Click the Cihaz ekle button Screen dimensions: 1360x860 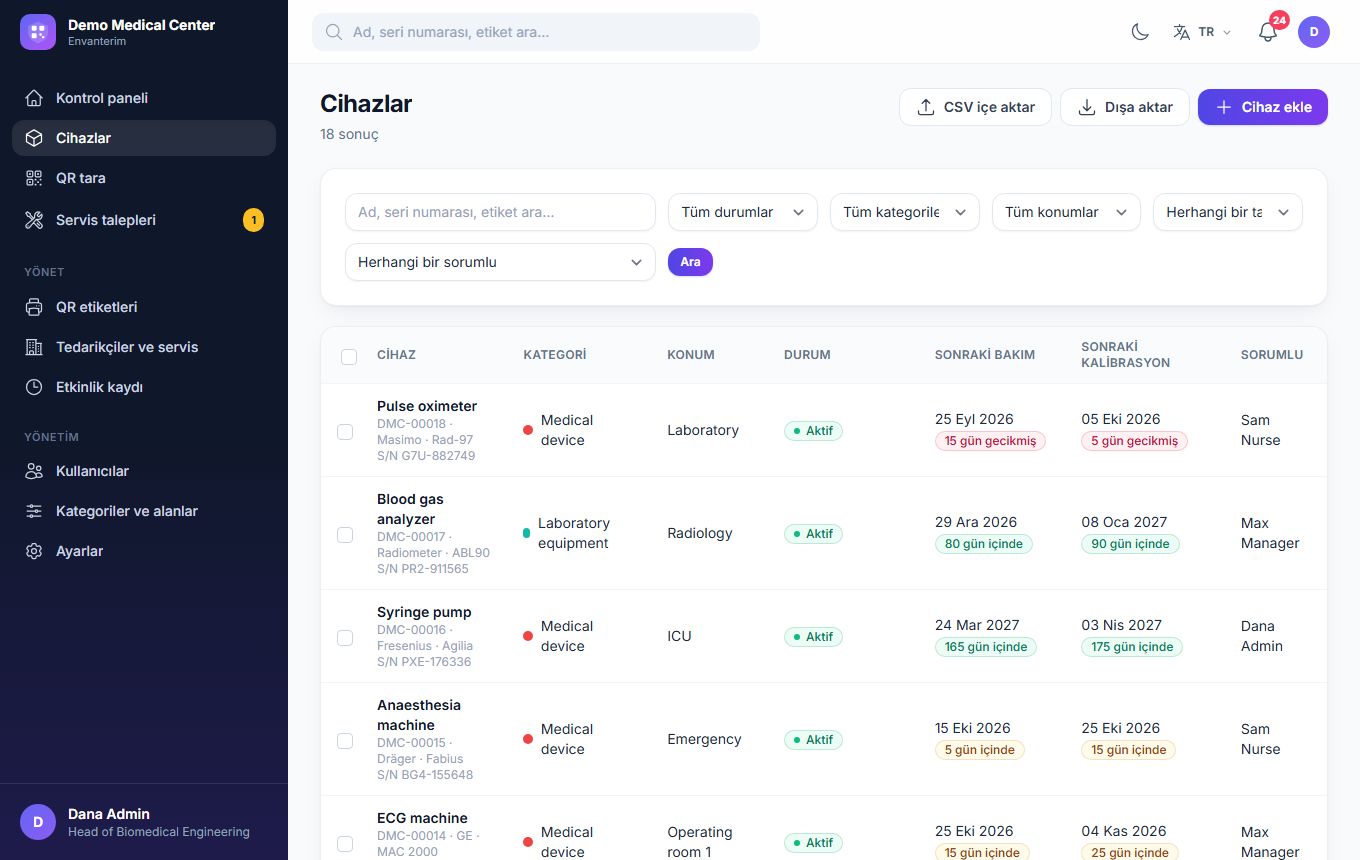1263,107
